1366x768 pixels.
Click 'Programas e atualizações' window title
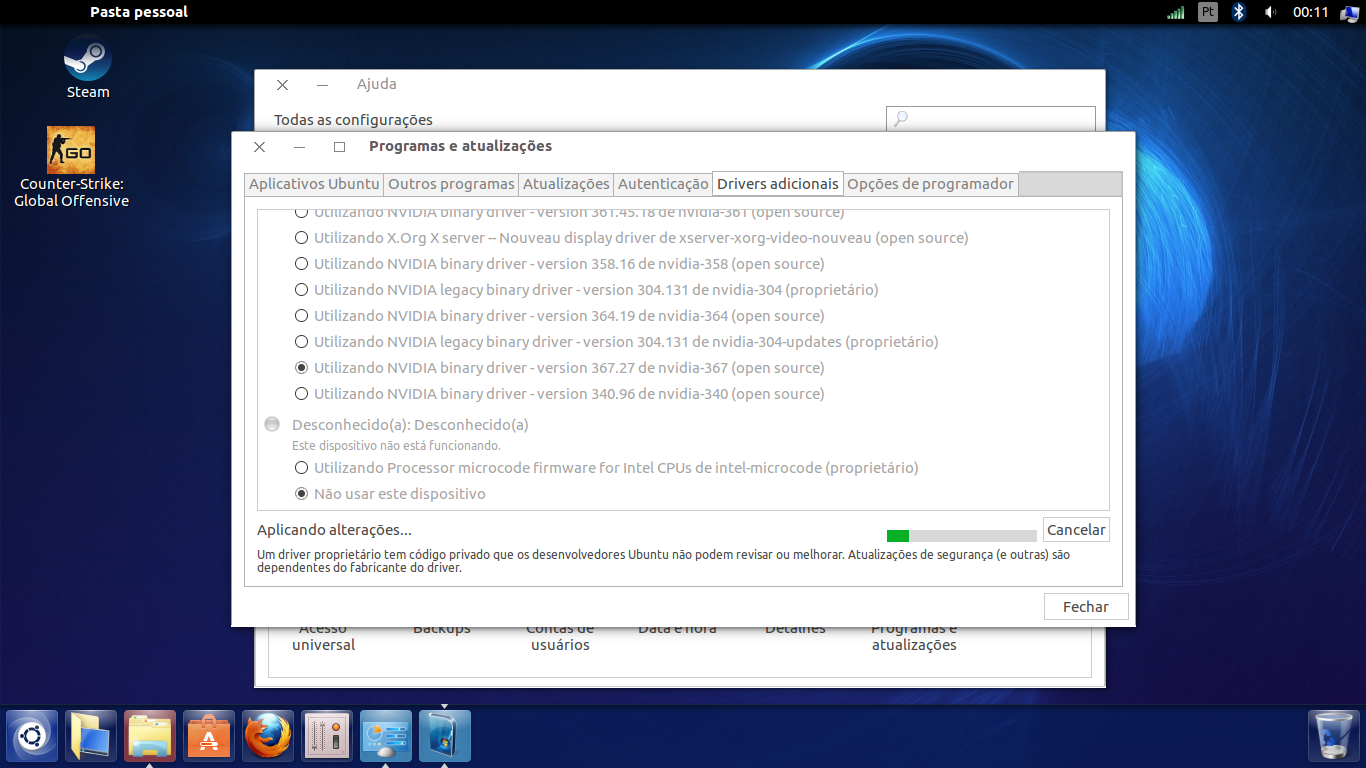(x=460, y=146)
